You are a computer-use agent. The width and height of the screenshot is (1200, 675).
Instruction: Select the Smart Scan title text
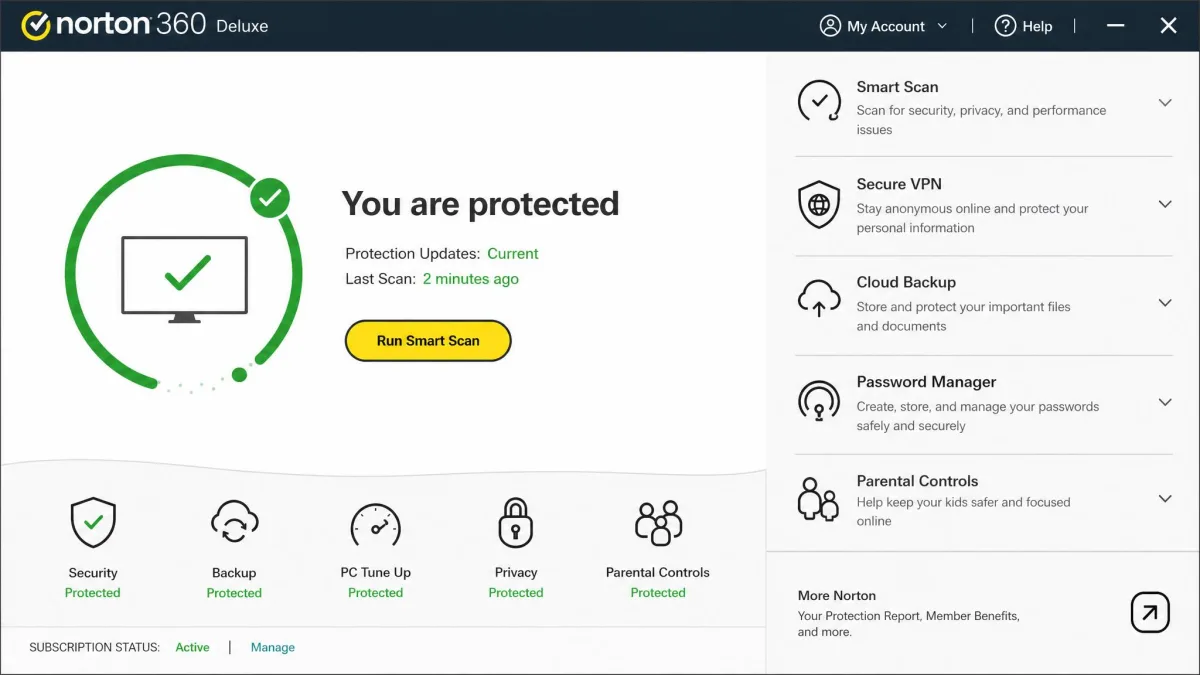897,87
